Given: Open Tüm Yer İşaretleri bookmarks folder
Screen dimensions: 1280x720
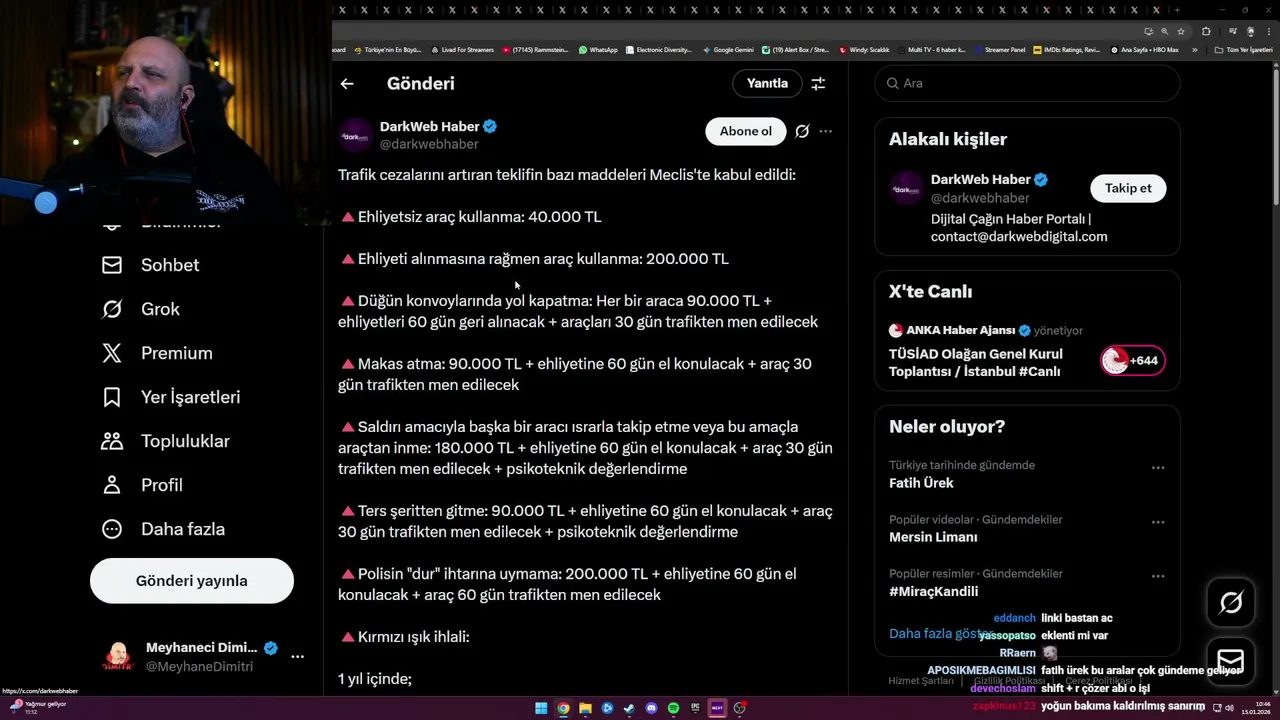Looking at the screenshot, I should pos(1244,50).
